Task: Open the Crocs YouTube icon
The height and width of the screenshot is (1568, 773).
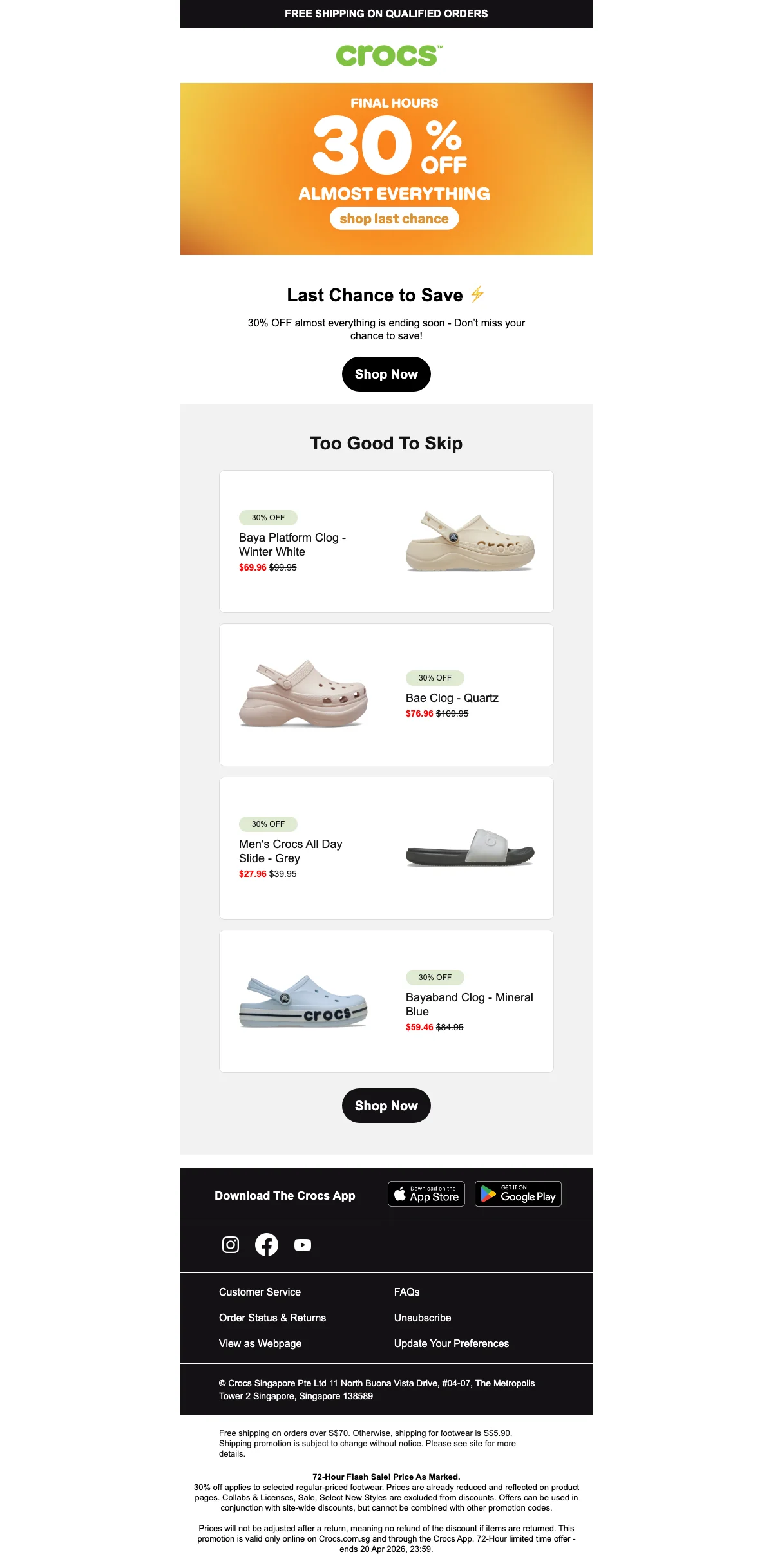Action: tap(303, 1245)
